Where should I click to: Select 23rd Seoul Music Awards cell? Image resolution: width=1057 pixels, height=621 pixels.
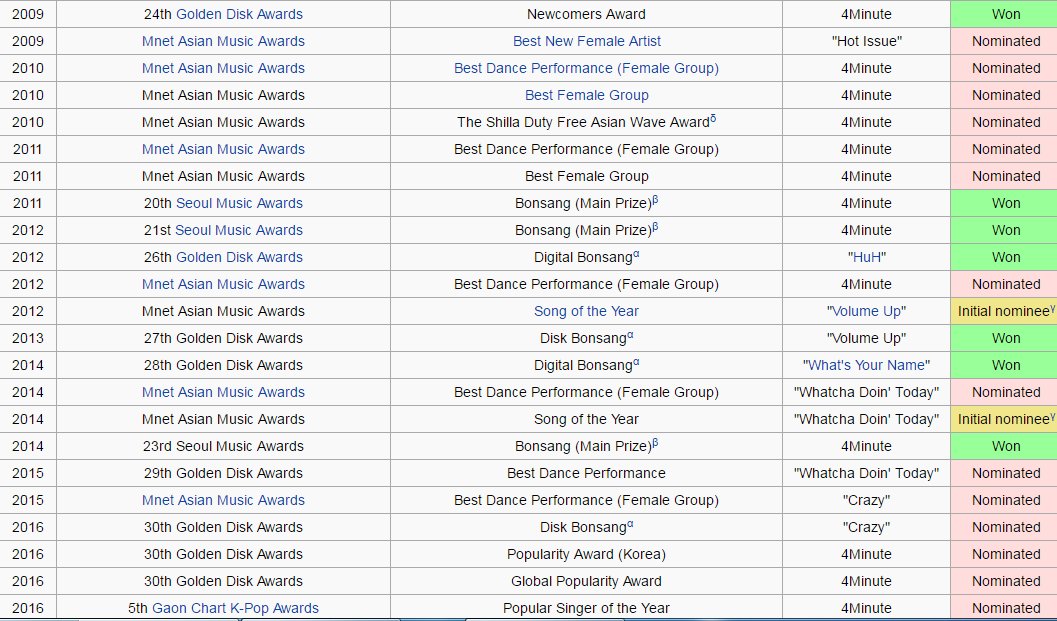pos(223,446)
